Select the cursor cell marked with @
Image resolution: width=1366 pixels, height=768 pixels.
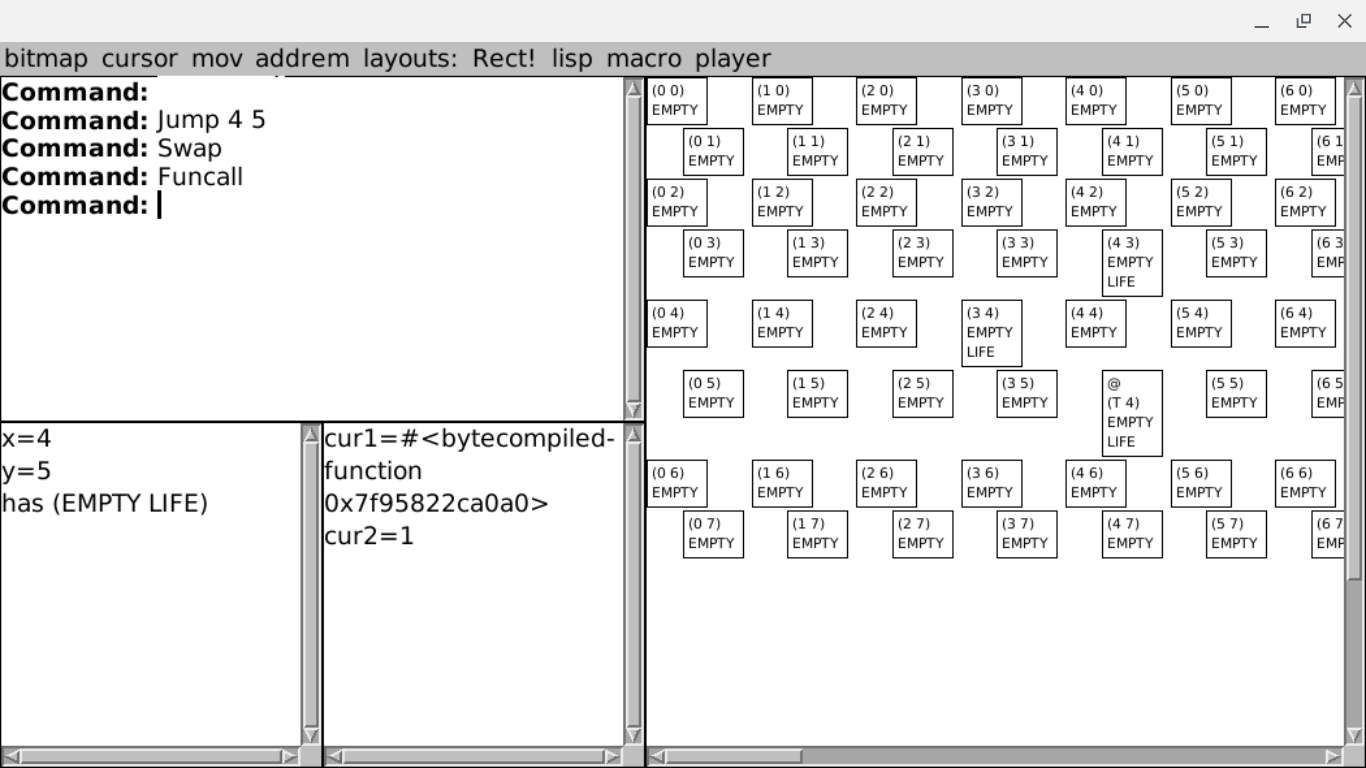(1132, 413)
